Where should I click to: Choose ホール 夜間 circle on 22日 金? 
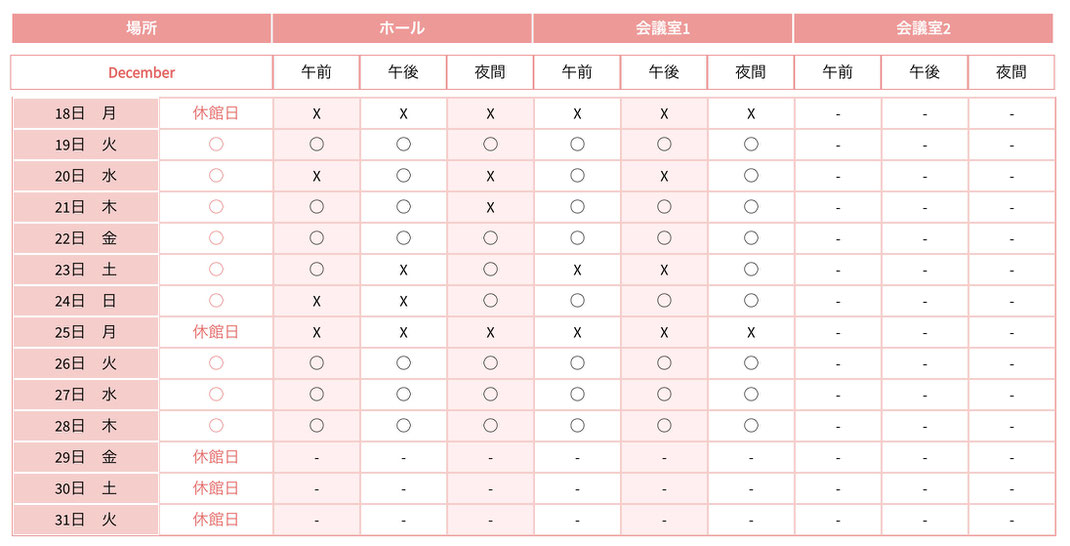coord(490,238)
